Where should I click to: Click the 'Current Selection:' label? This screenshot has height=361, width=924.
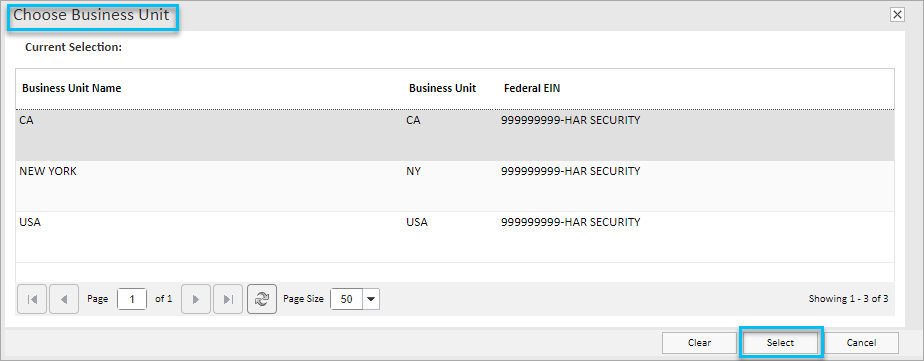click(74, 47)
